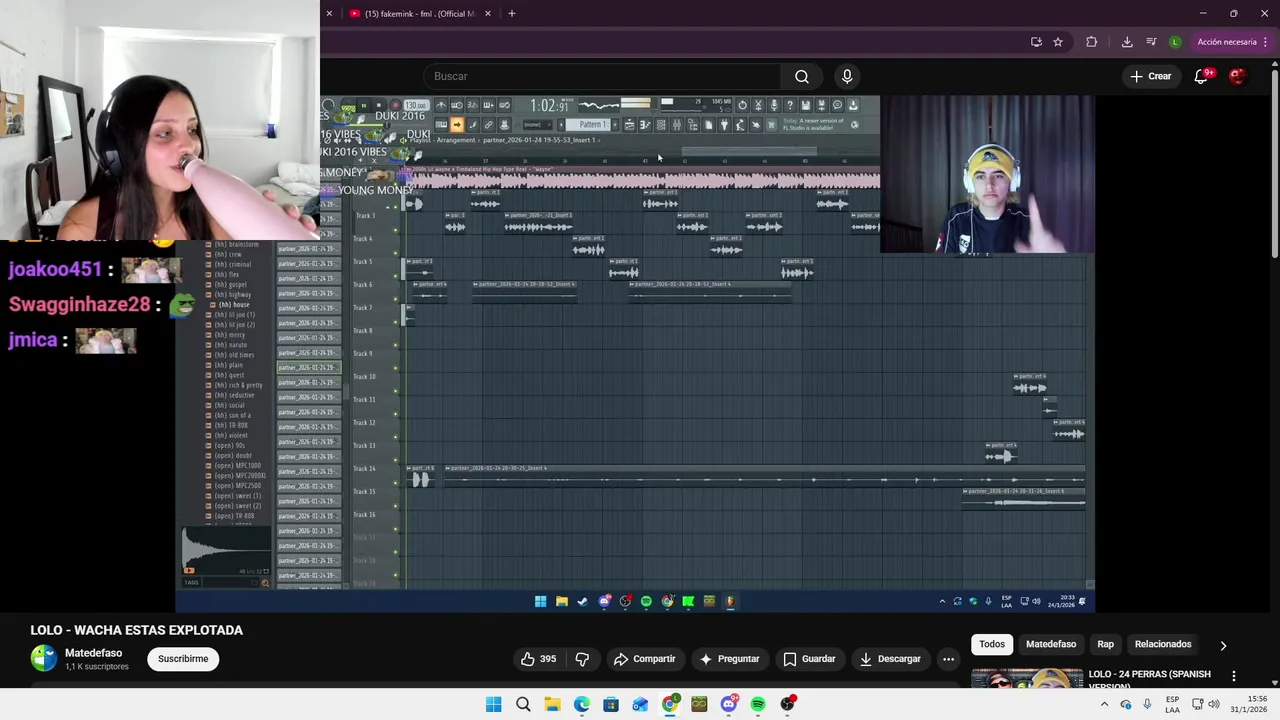Open the FL Studio playlist view icon

[x=630, y=124]
